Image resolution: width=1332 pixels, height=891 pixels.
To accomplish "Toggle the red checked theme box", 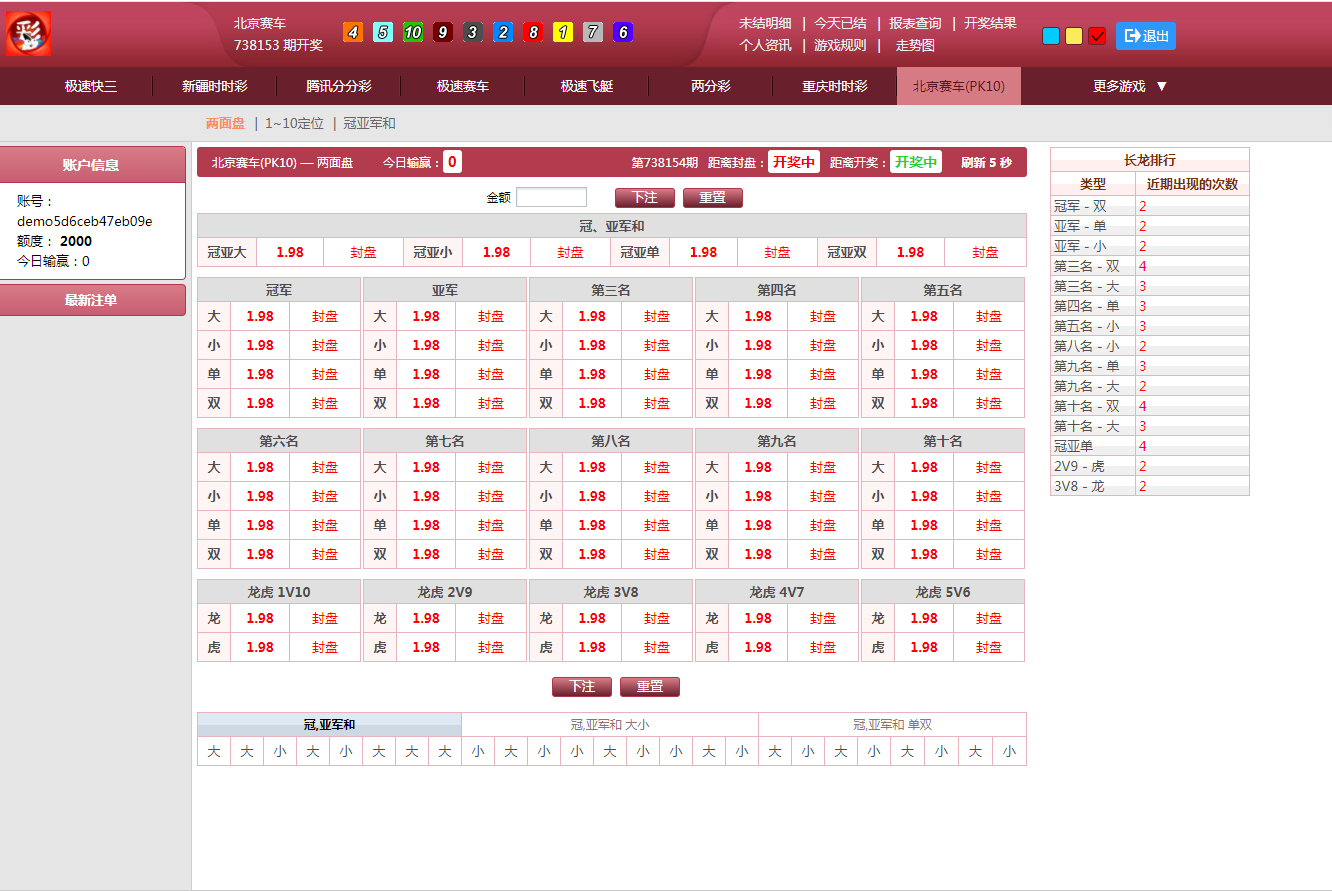I will coord(1096,36).
